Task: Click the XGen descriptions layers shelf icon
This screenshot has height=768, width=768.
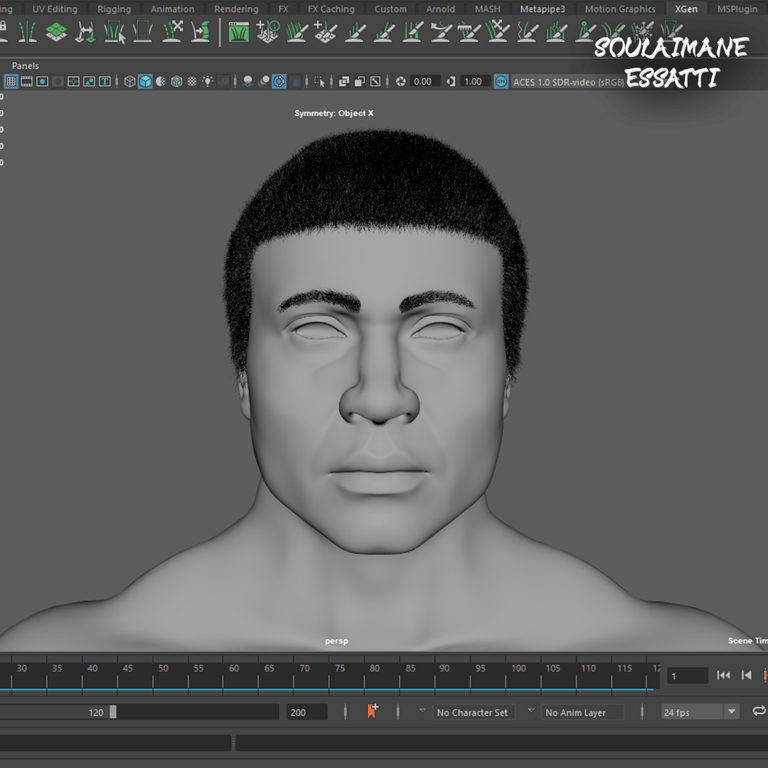Action: pyautogui.click(x=57, y=32)
